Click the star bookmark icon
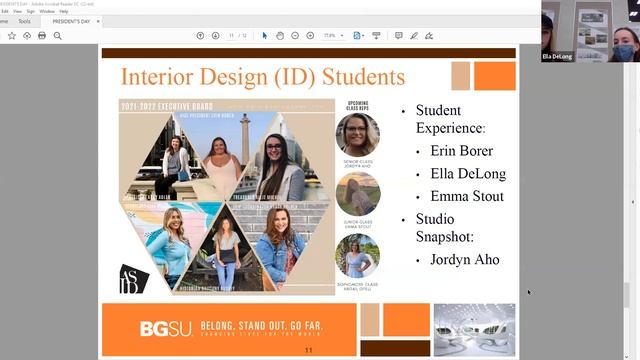Image resolution: width=640 pixels, height=360 pixels. point(12,36)
